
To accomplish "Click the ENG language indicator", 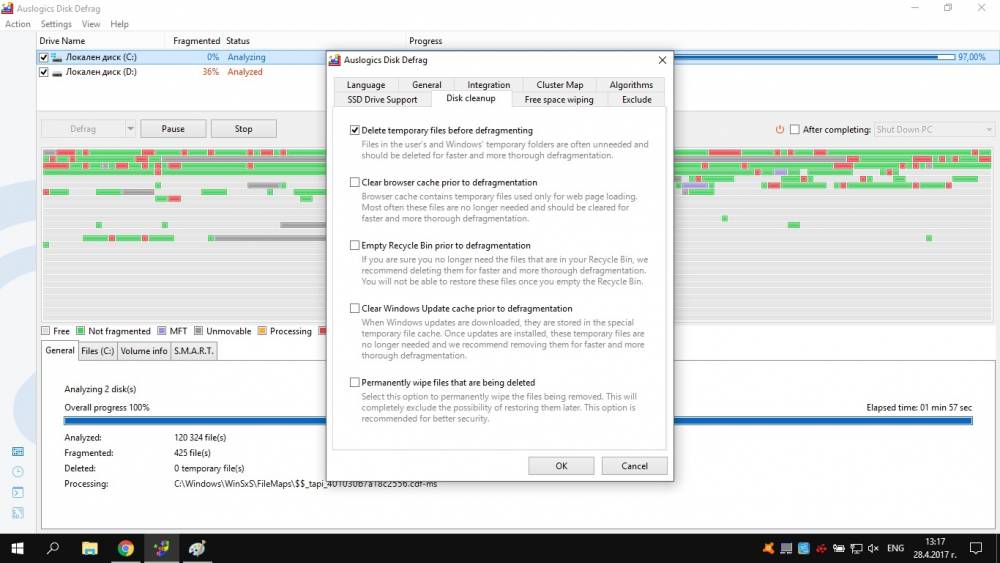I will (895, 548).
